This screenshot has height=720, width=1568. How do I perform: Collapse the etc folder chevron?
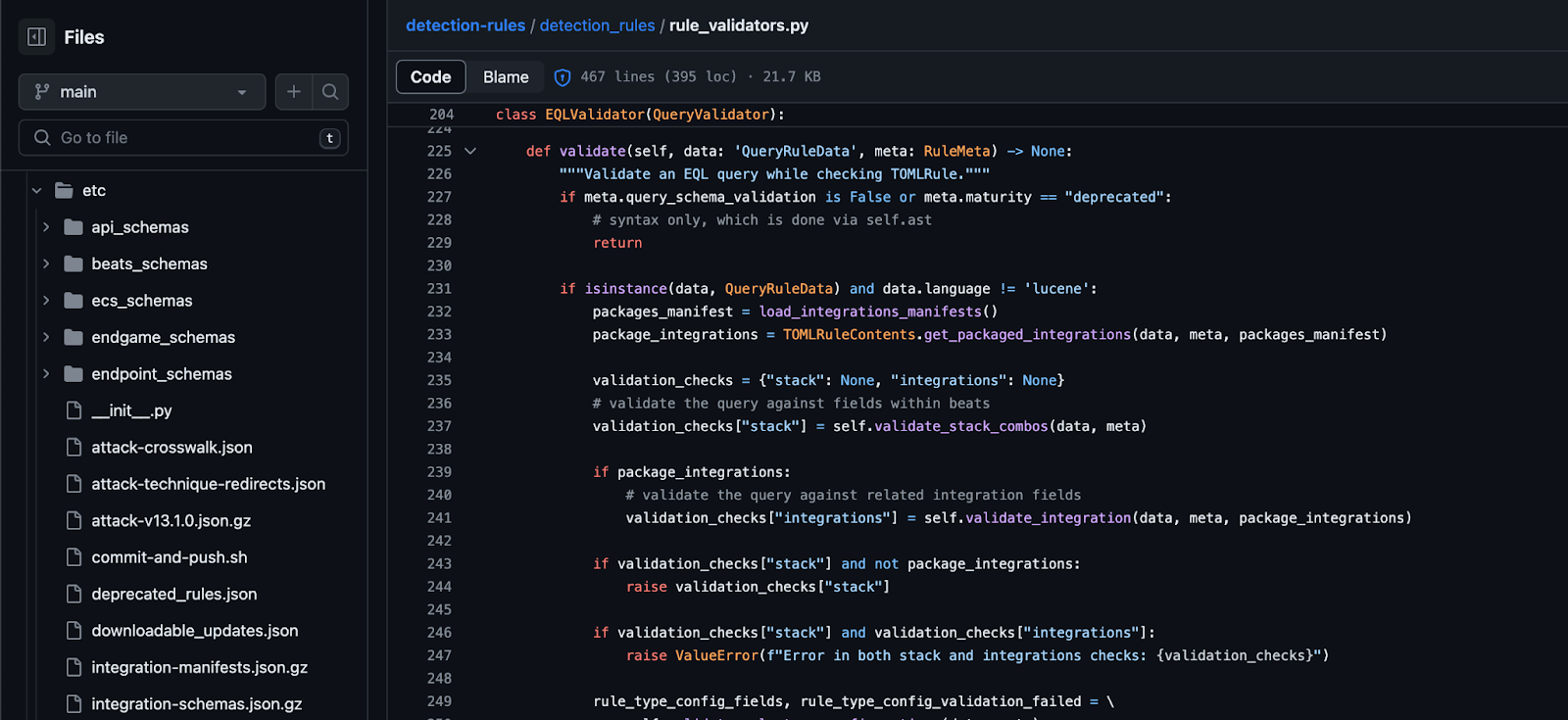37,191
